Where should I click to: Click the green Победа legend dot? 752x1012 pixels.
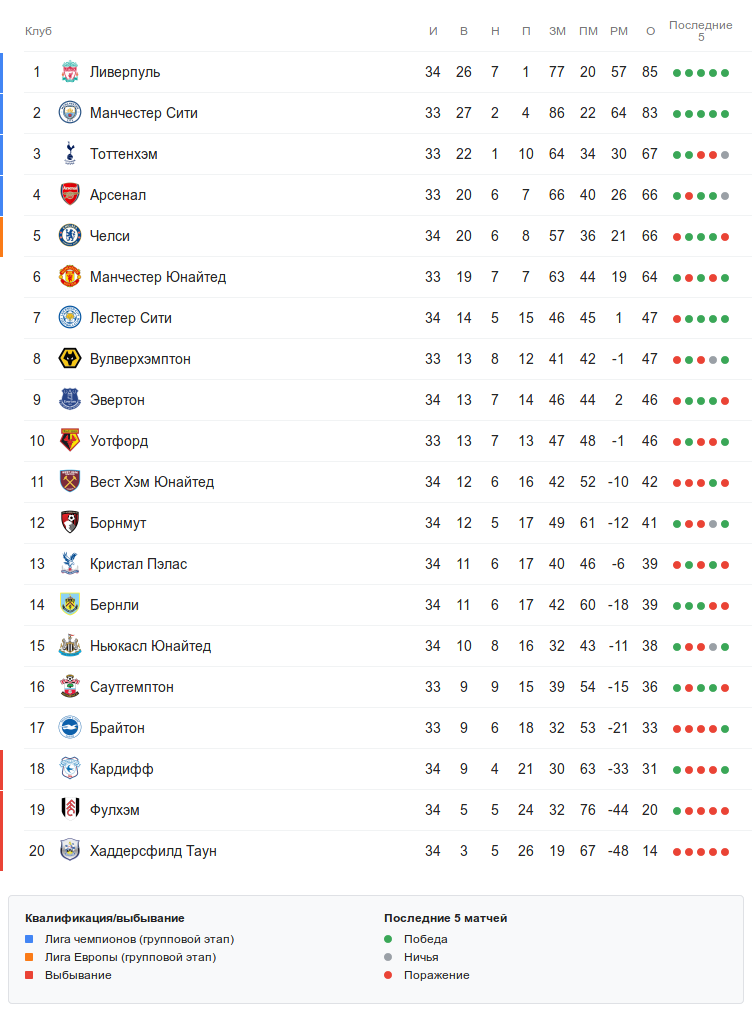[x=388, y=939]
